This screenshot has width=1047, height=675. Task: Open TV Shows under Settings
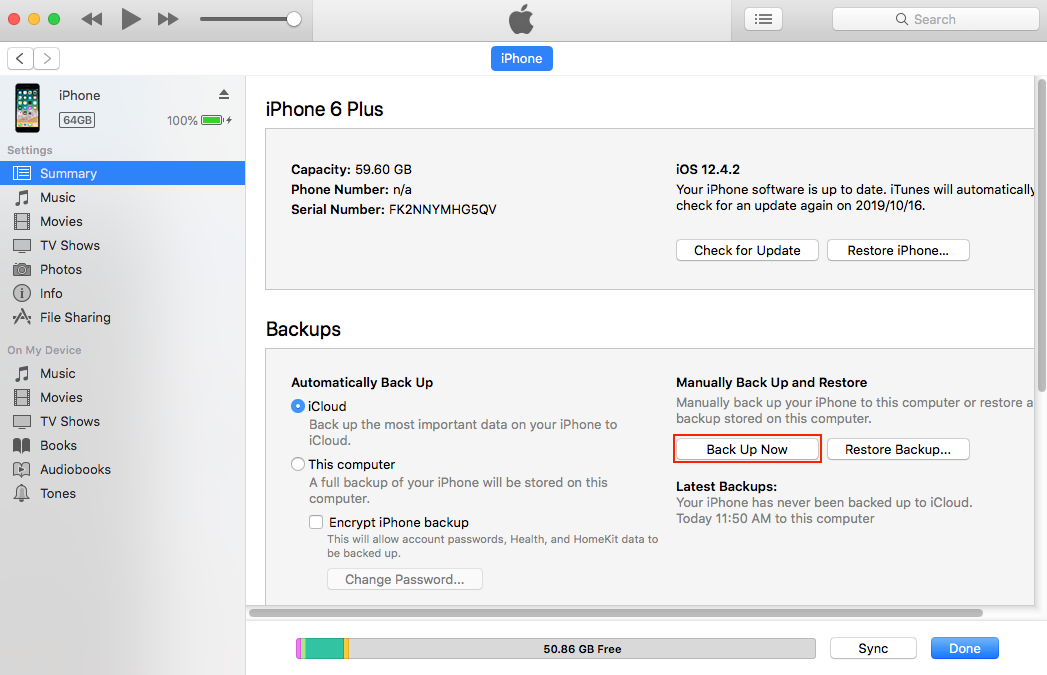click(x=122, y=246)
